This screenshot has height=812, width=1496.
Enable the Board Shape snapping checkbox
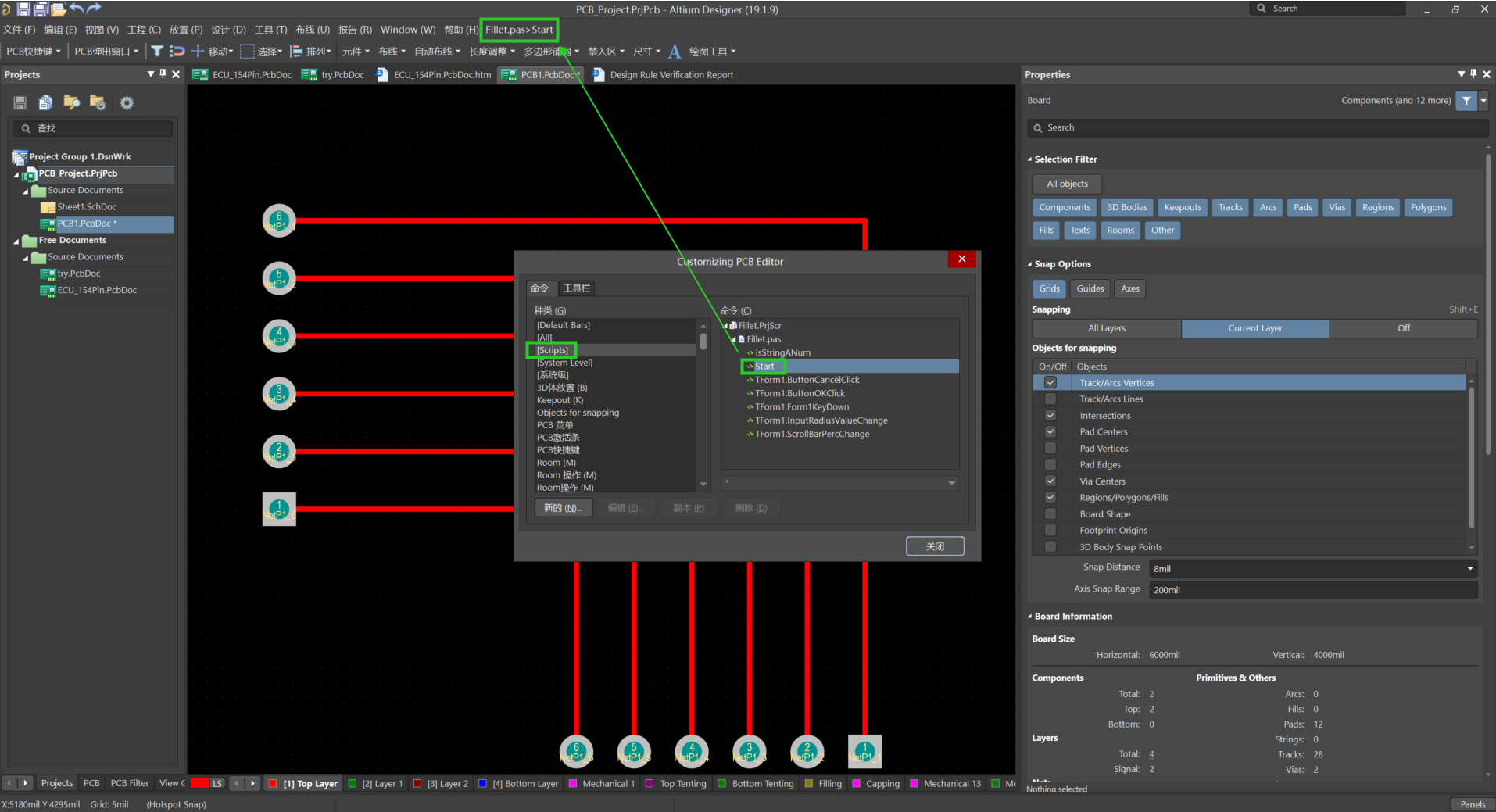(x=1050, y=514)
